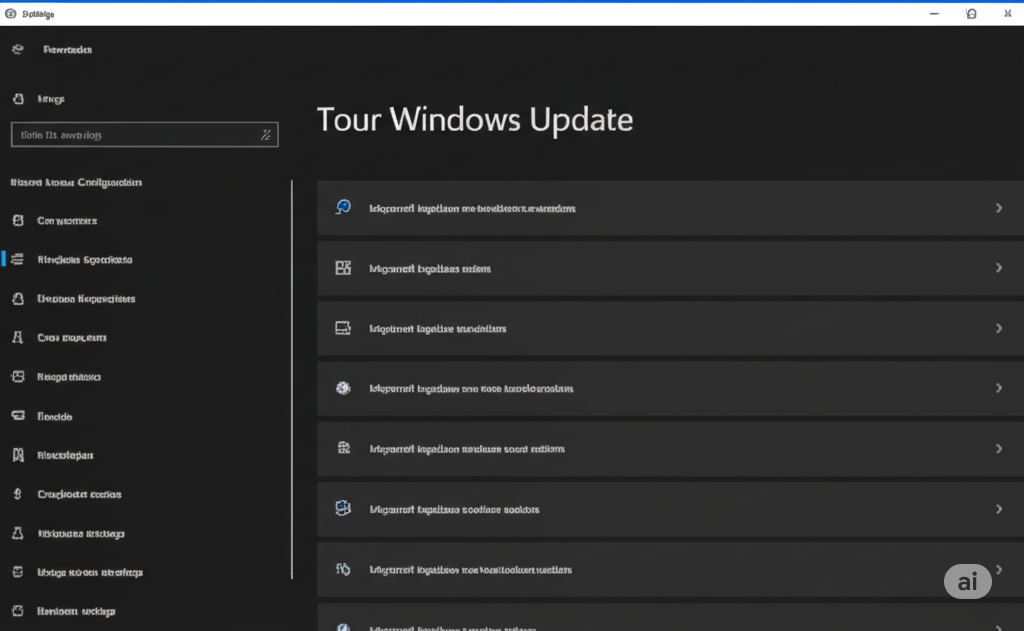Click the icon beside 'Fiewroeder' at sidebar top
The width and height of the screenshot is (1024, 631).
click(18, 50)
